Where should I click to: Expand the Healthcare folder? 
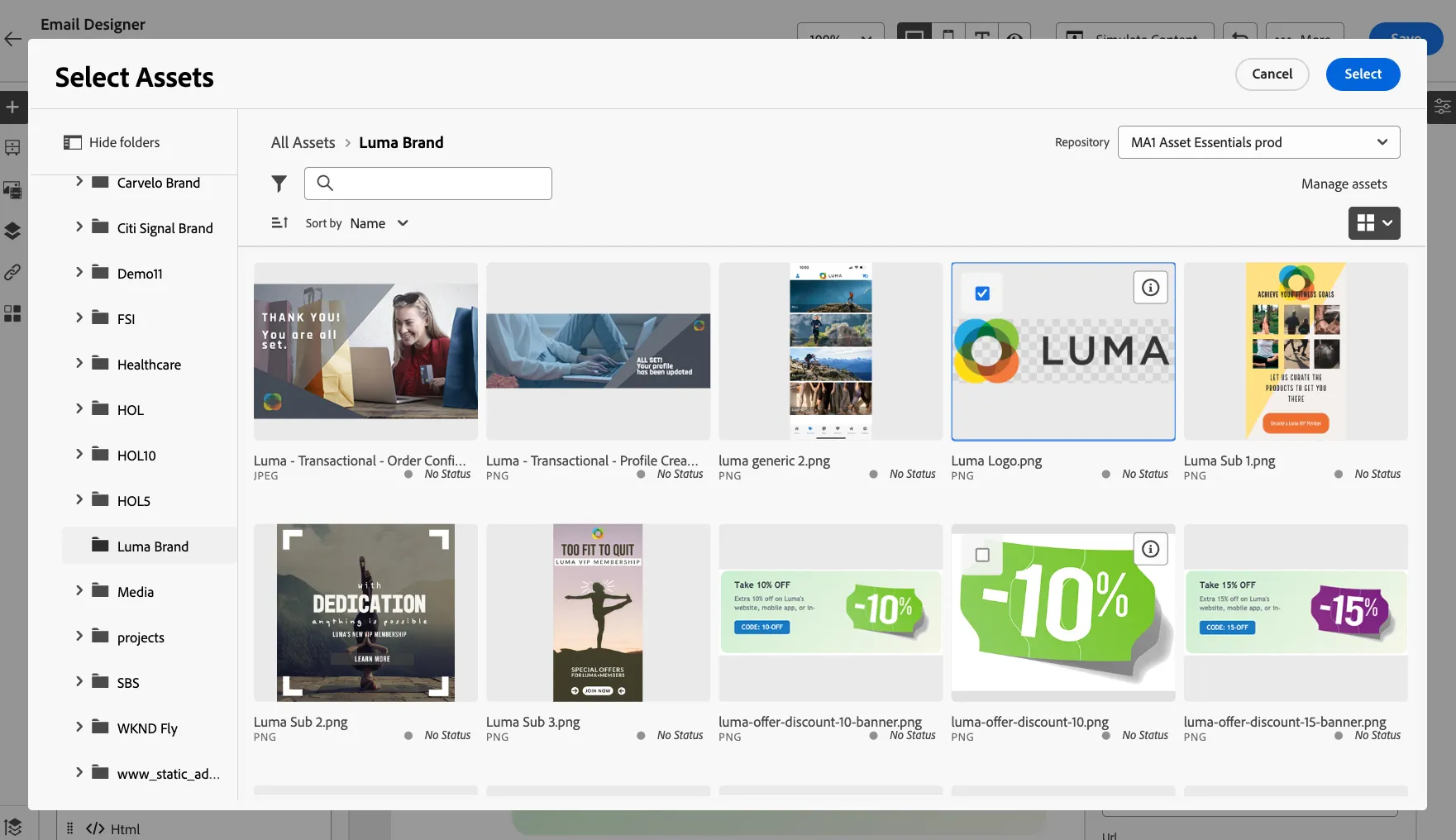pos(79,363)
